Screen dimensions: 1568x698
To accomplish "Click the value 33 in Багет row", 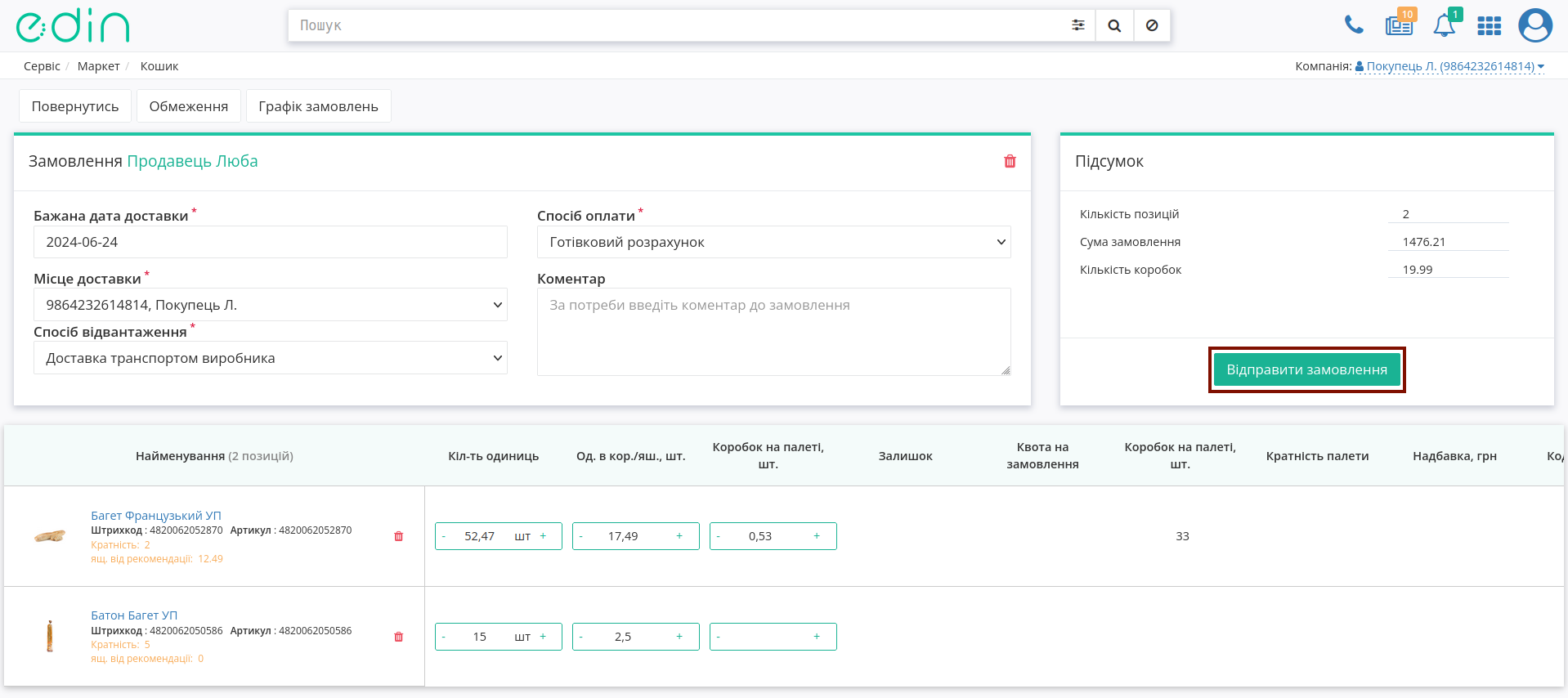I will click(x=1183, y=536).
